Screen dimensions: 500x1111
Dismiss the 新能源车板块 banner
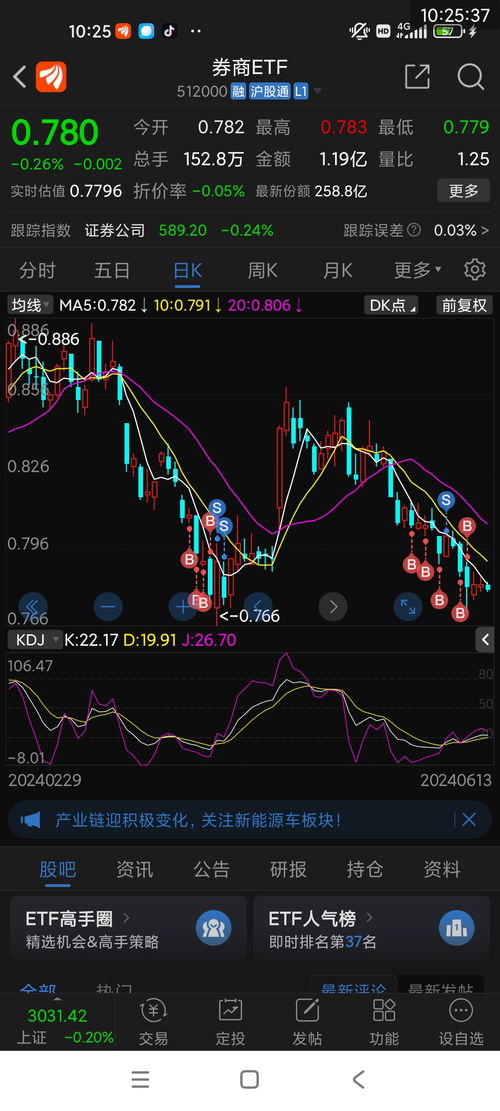(x=469, y=820)
